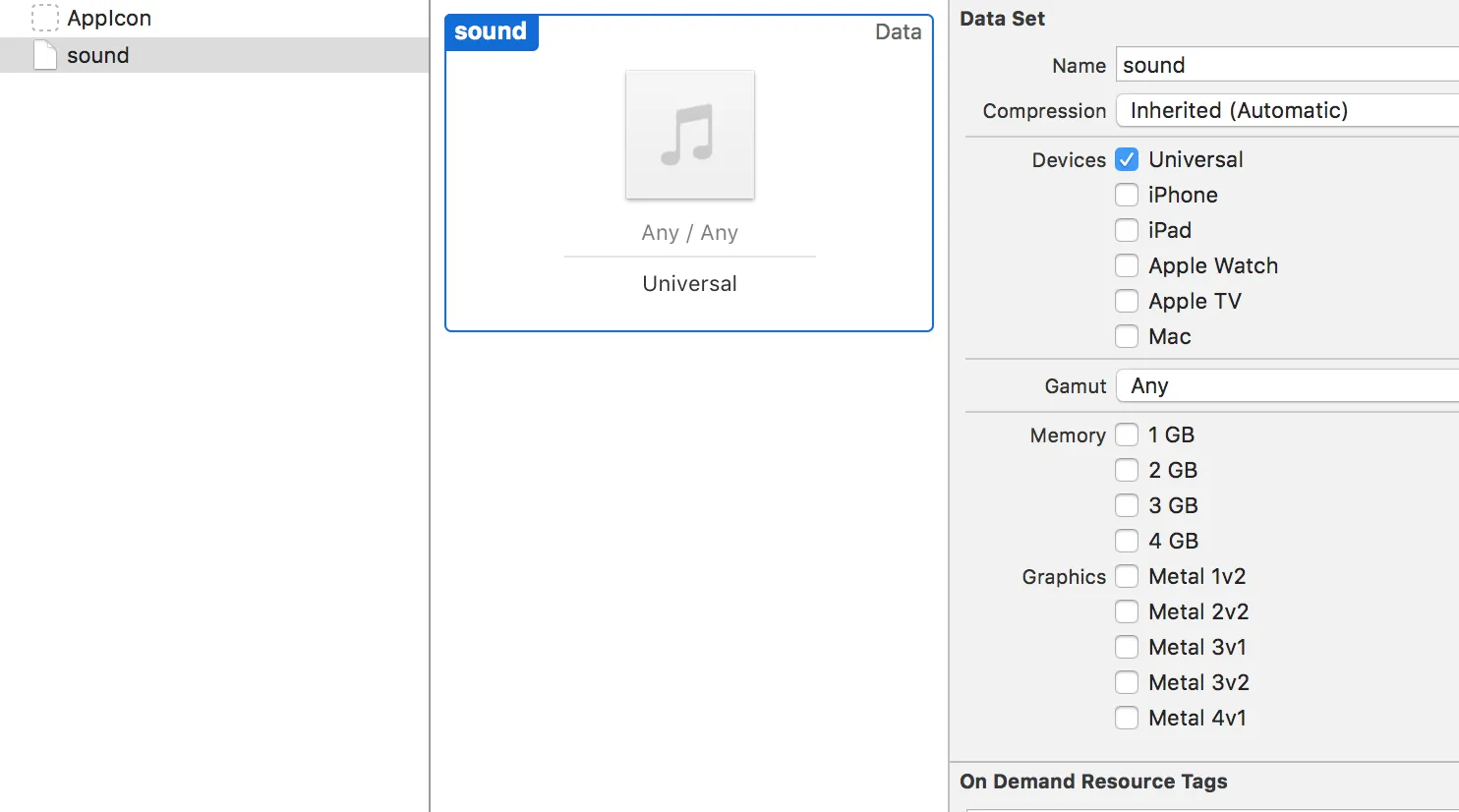Screen dimensions: 1459x812
Task: Enable the iPad device checkbox
Action: click(x=1127, y=230)
